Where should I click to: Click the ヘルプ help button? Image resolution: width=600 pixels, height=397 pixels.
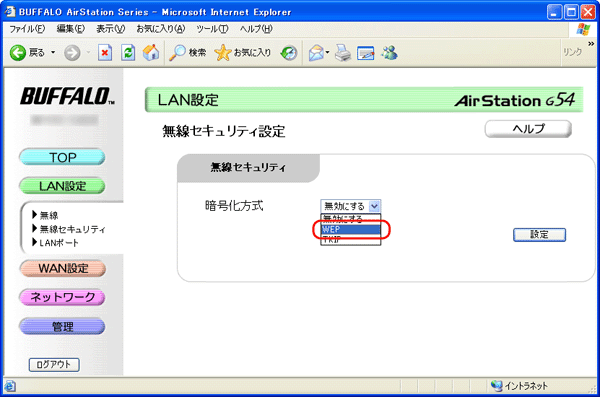click(528, 129)
